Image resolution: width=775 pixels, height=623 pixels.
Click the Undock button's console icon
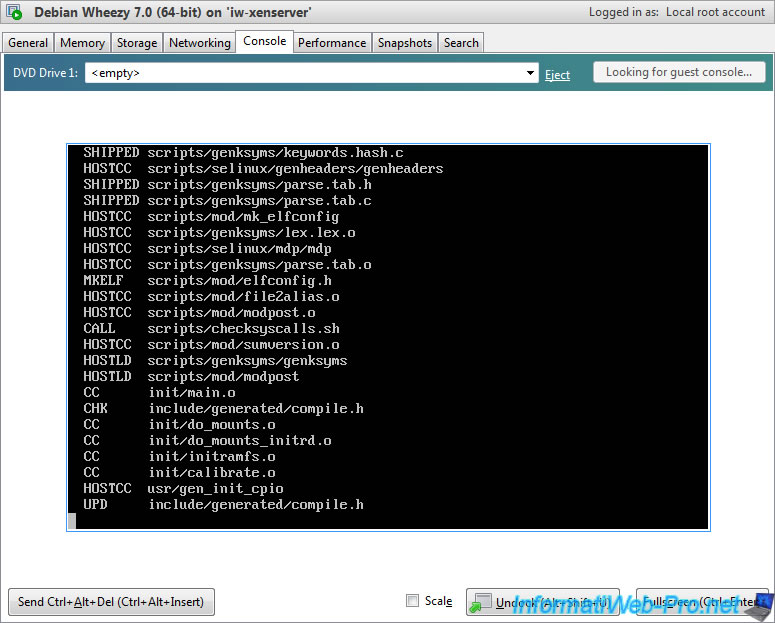pos(480,603)
